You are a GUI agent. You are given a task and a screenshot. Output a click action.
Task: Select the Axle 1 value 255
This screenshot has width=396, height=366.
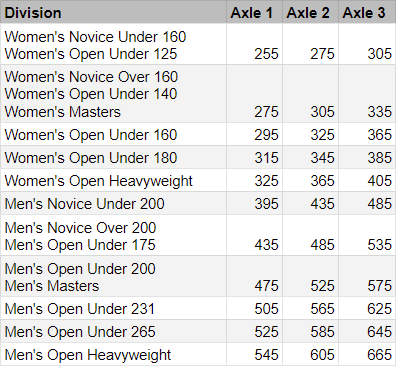[266, 54]
